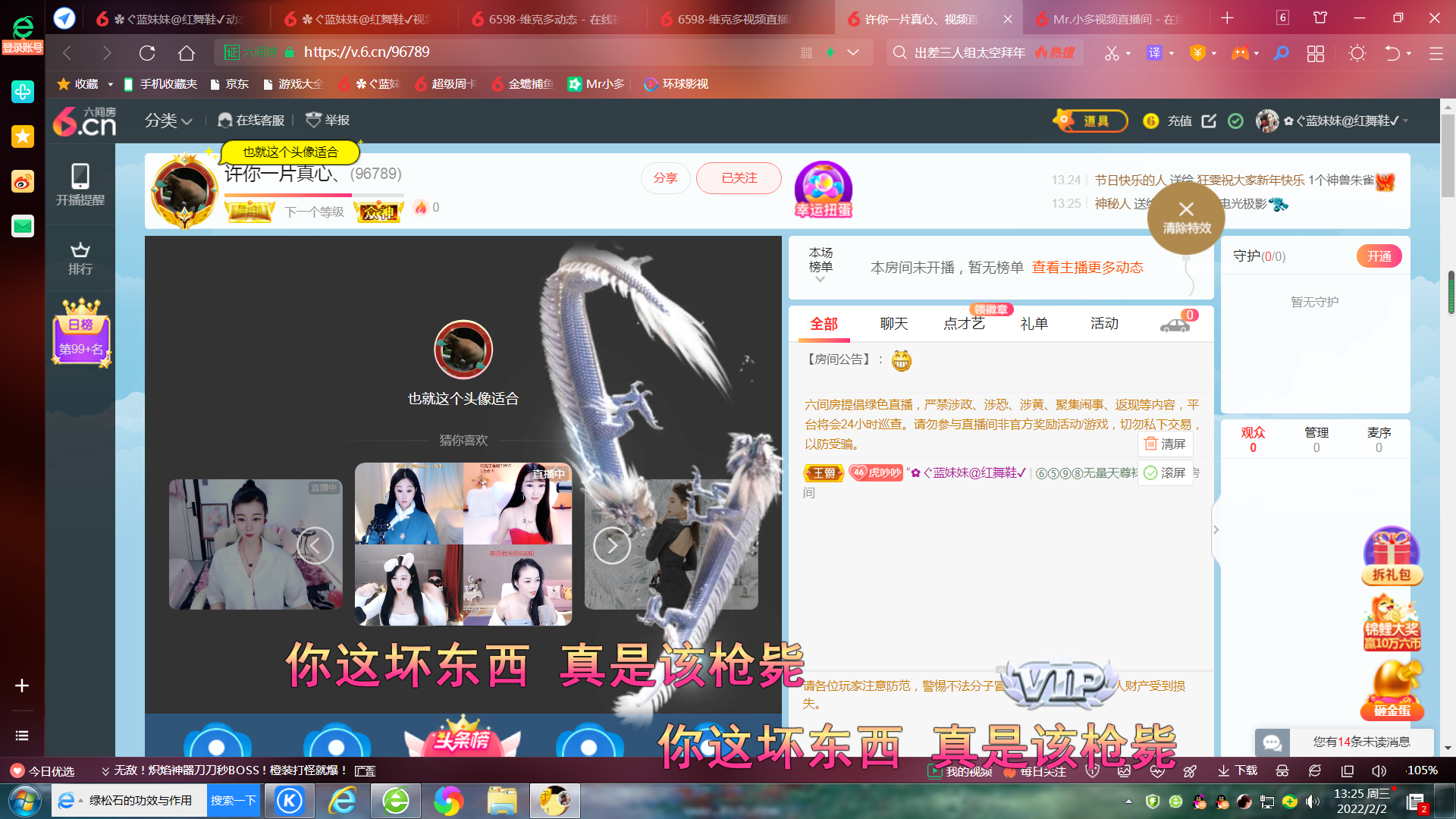Open the scissors tool dropdown arrow
Screen dimensions: 1456x819
tap(1128, 53)
